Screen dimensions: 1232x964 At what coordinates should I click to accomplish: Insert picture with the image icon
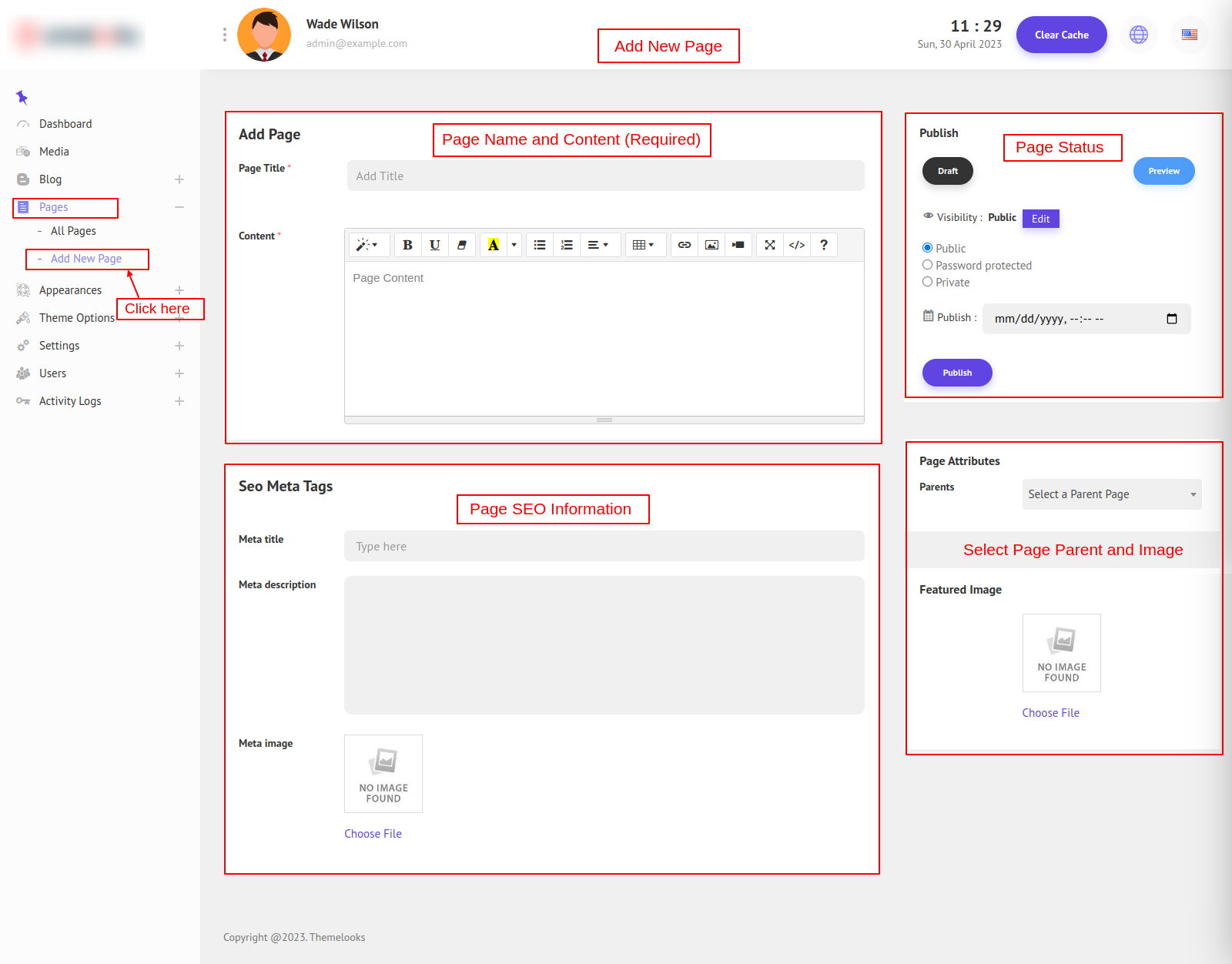[711, 245]
